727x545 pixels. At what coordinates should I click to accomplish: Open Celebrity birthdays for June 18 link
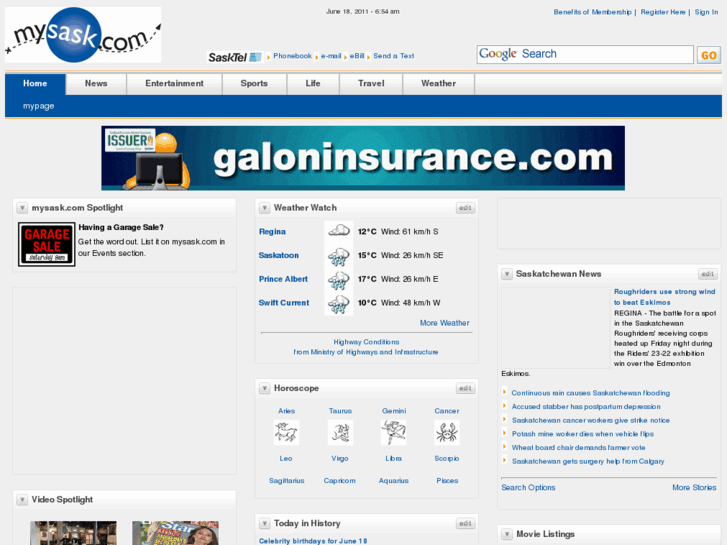click(x=313, y=541)
